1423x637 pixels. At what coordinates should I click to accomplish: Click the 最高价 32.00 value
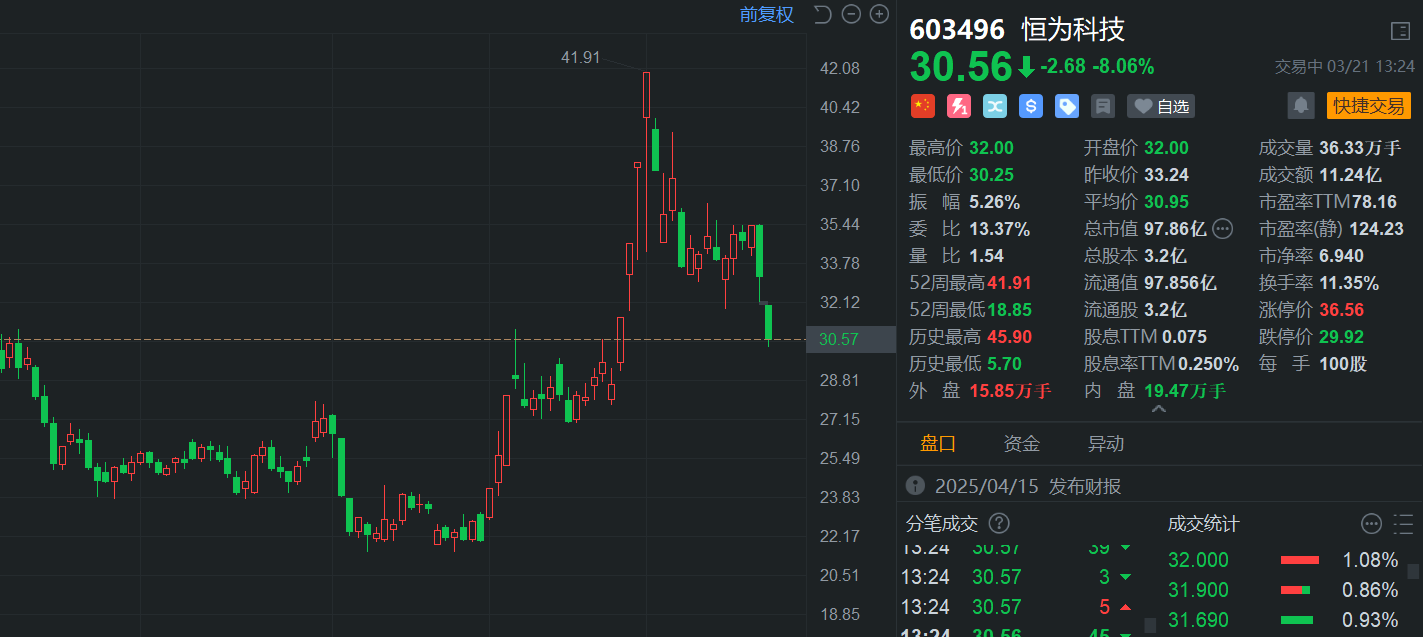pos(991,148)
